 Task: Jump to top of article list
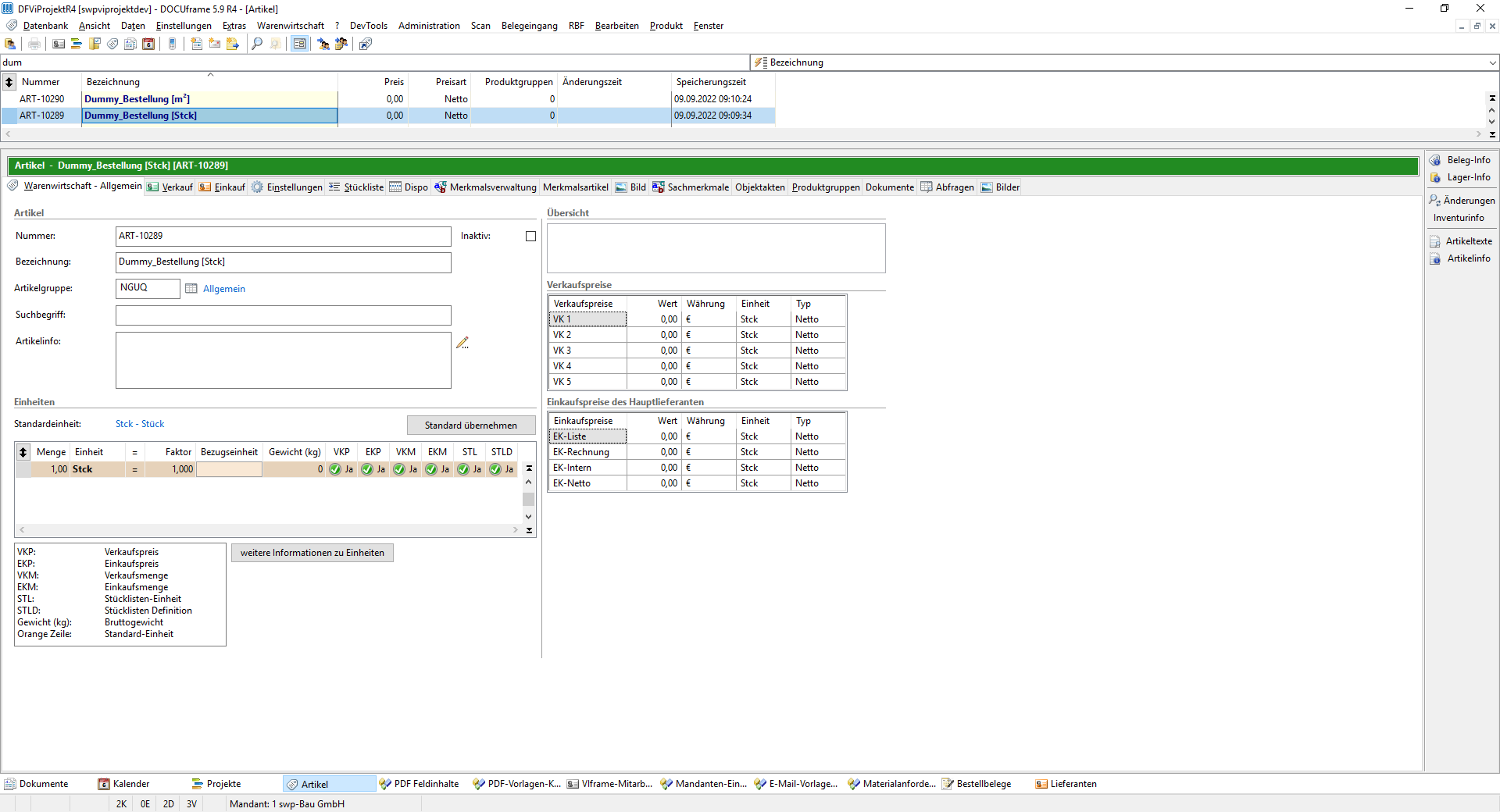(x=1492, y=98)
